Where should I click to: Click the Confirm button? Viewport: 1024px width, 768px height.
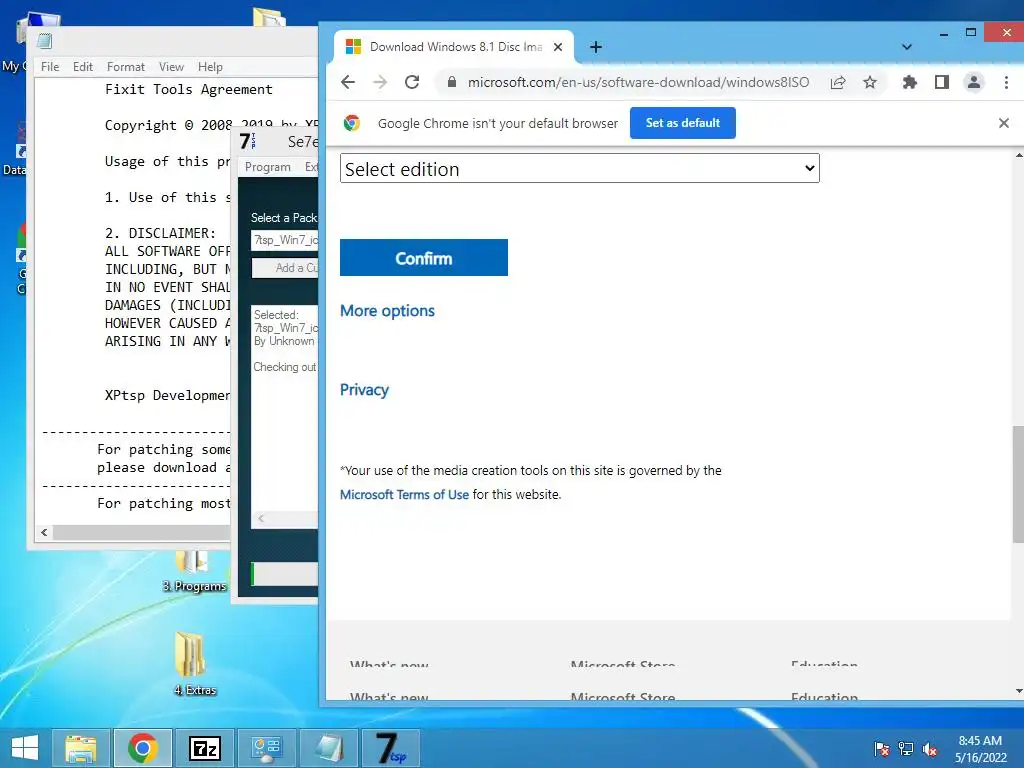click(x=424, y=257)
